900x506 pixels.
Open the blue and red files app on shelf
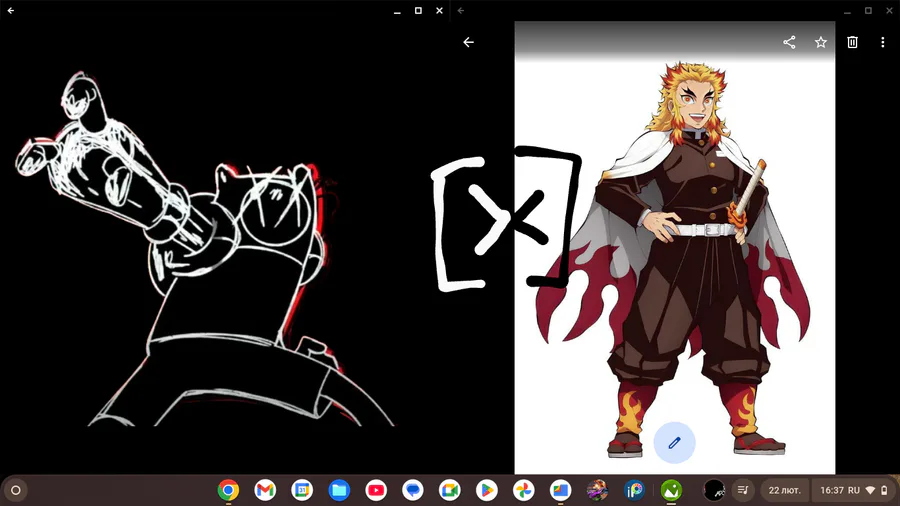(x=560, y=490)
